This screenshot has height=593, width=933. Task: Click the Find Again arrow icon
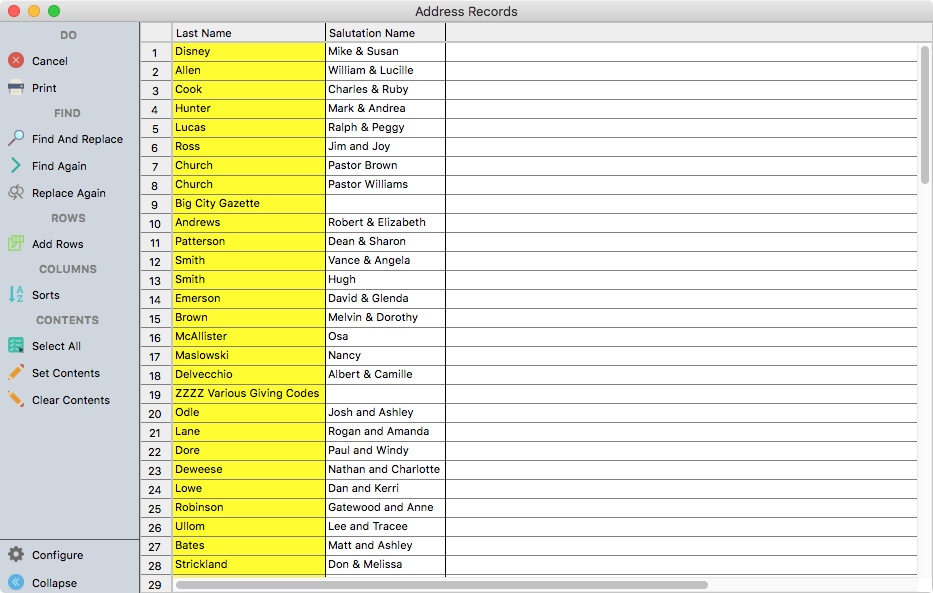pos(16,166)
